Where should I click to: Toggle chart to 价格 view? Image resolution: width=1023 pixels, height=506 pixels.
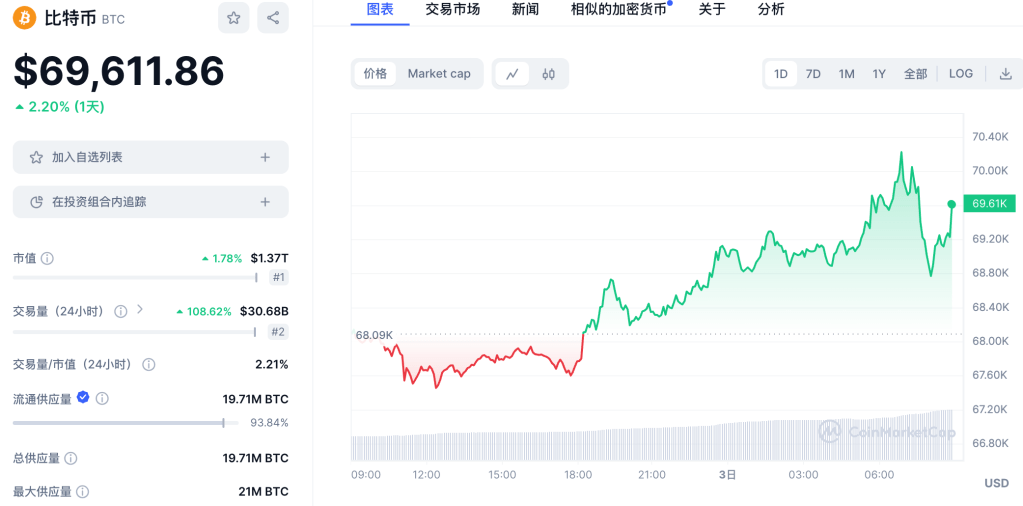375,74
